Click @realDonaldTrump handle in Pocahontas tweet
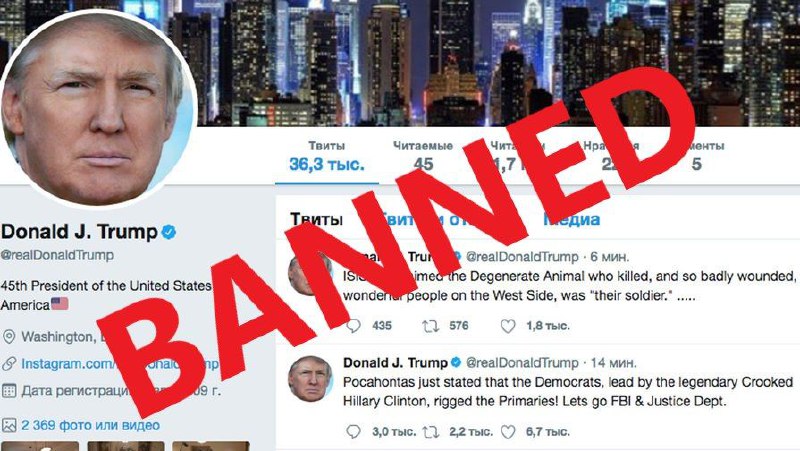The width and height of the screenshot is (800, 451). click(x=522, y=363)
